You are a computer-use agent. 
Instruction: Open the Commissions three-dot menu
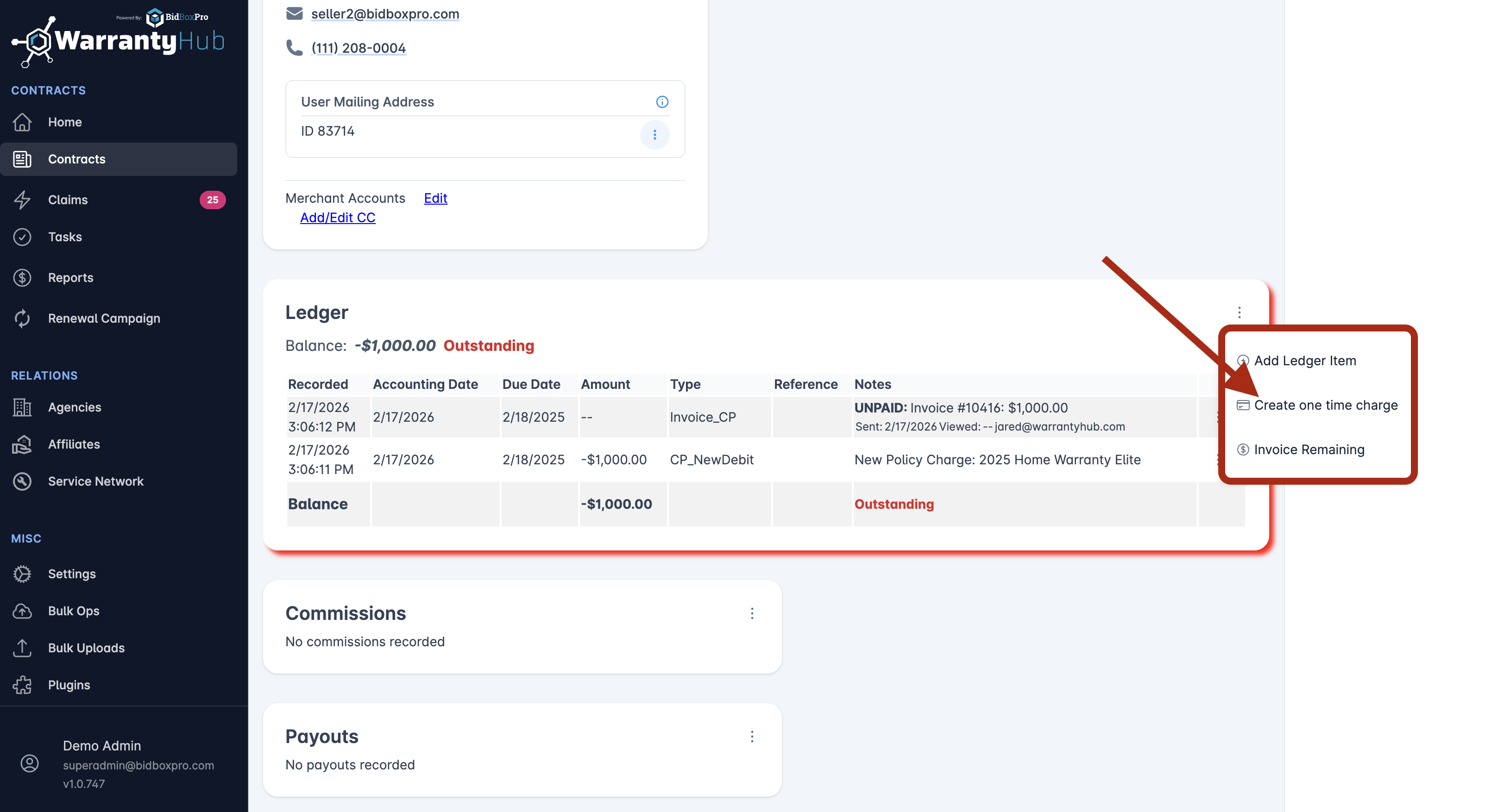[752, 613]
